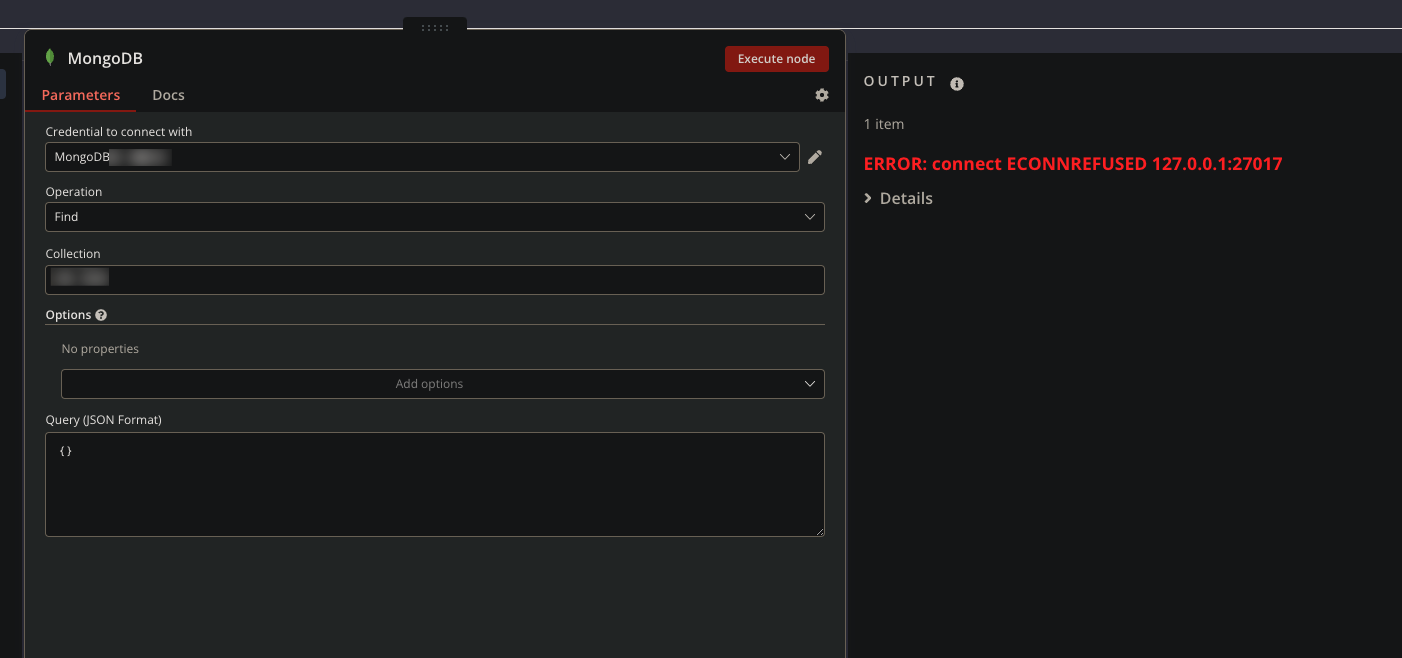Image resolution: width=1402 pixels, height=658 pixels.
Task: Grab the panel drag handle dots
Action: point(435,27)
